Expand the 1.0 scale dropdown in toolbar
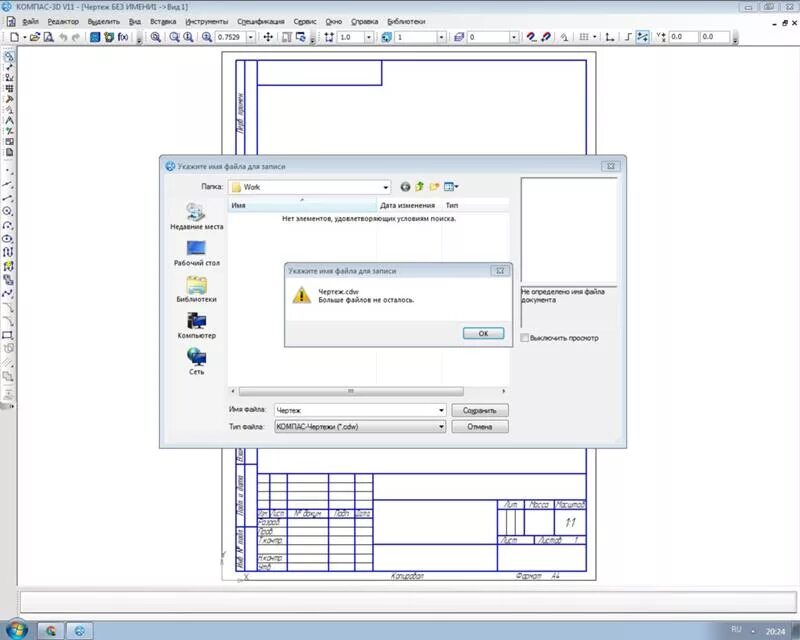Screen dimensions: 800x640 pyautogui.click(x=368, y=37)
